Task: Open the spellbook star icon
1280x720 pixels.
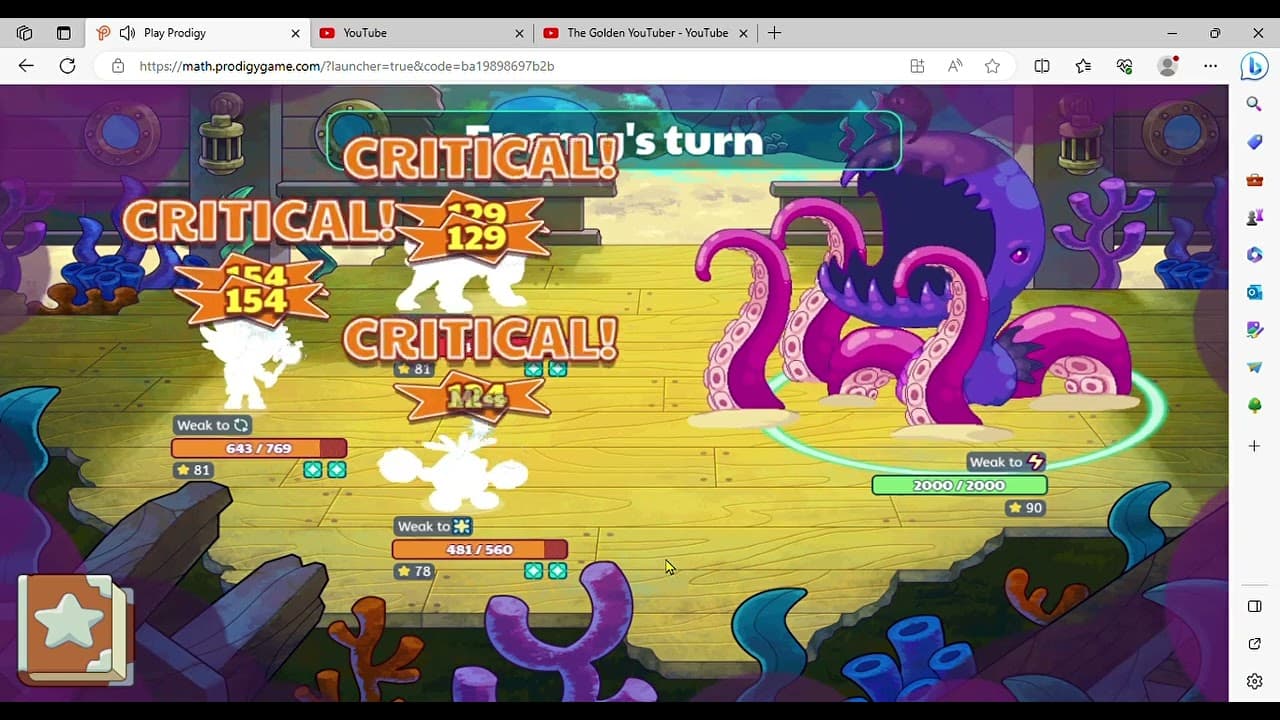Action: tap(74, 629)
